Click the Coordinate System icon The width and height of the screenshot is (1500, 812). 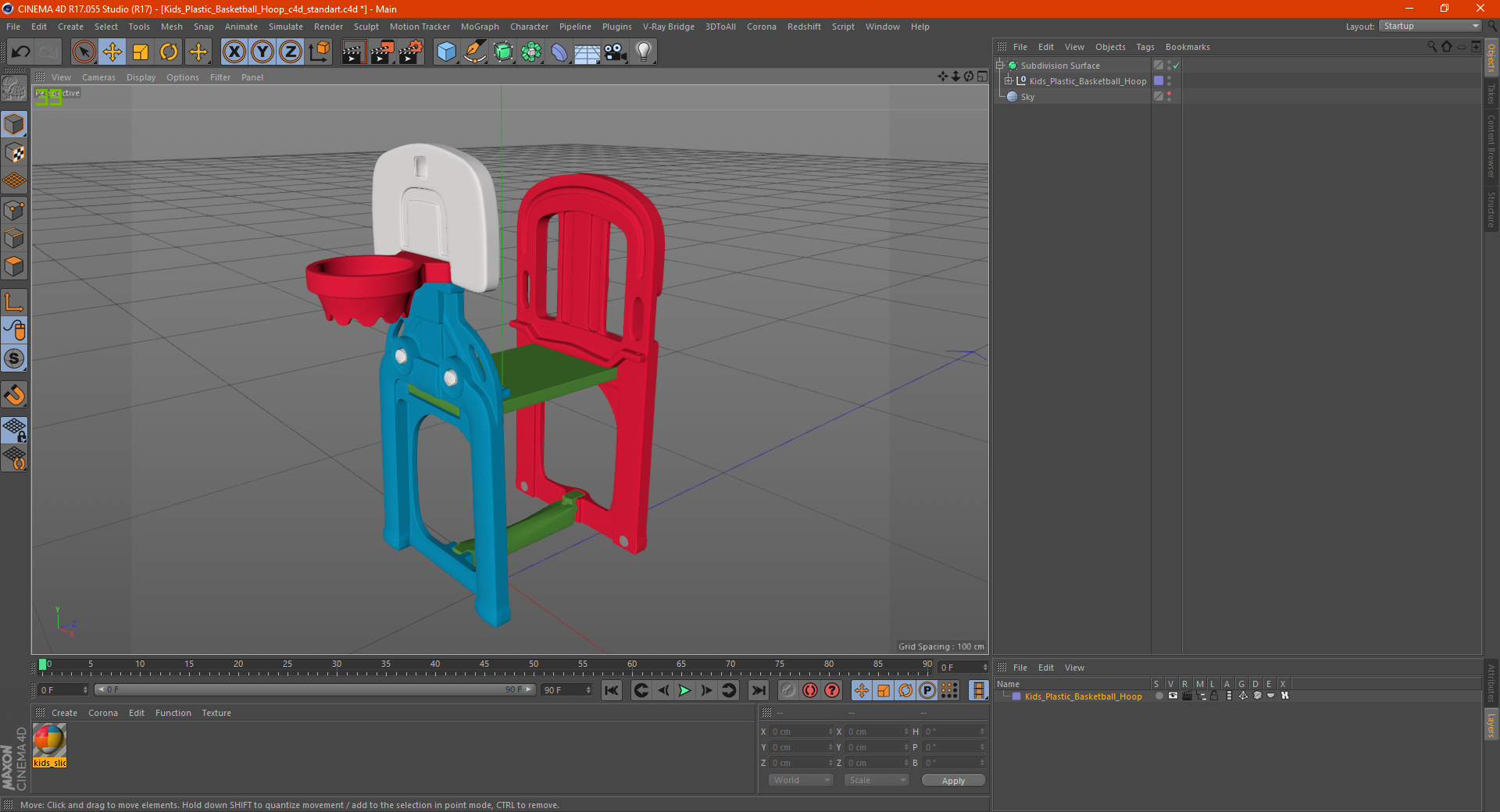tap(319, 52)
